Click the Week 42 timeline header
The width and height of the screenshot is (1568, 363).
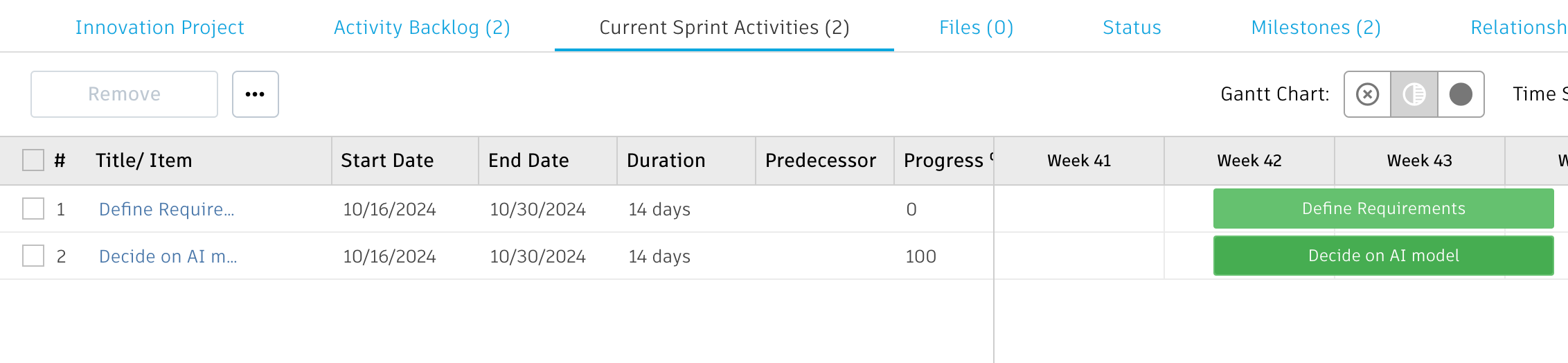tap(1249, 161)
